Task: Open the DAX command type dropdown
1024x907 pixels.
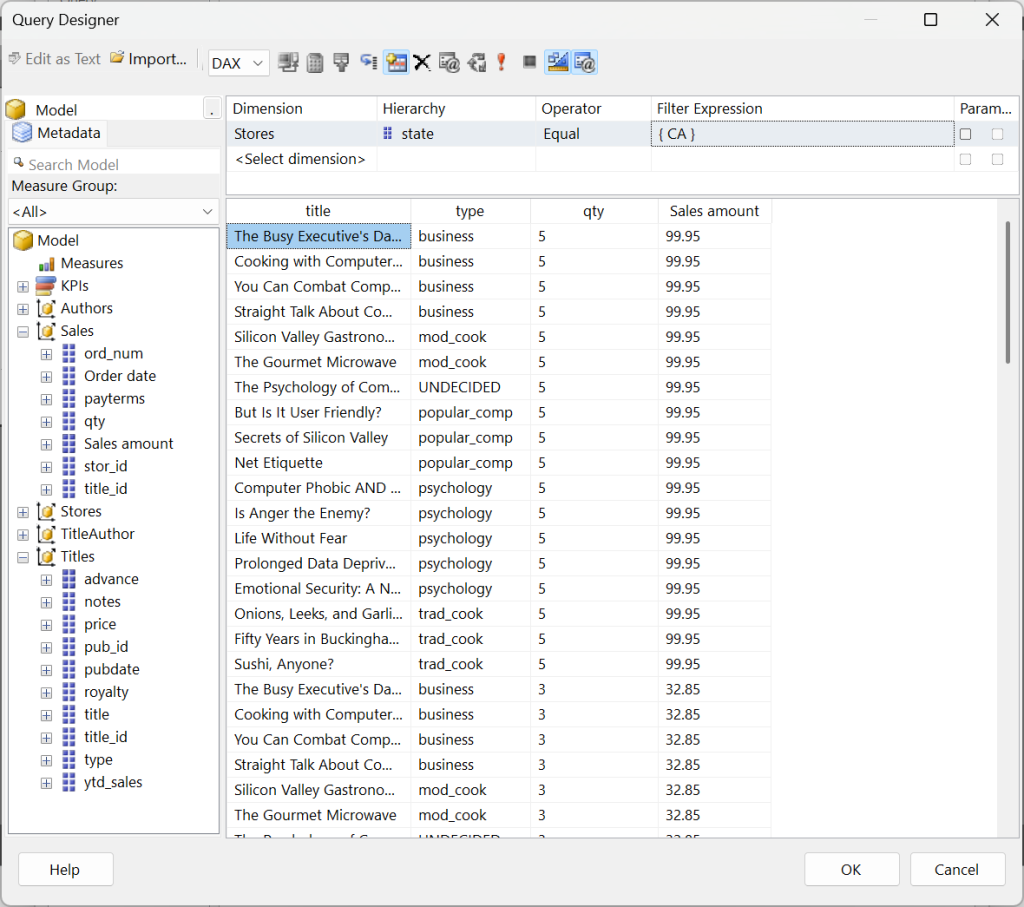Action: pos(238,63)
